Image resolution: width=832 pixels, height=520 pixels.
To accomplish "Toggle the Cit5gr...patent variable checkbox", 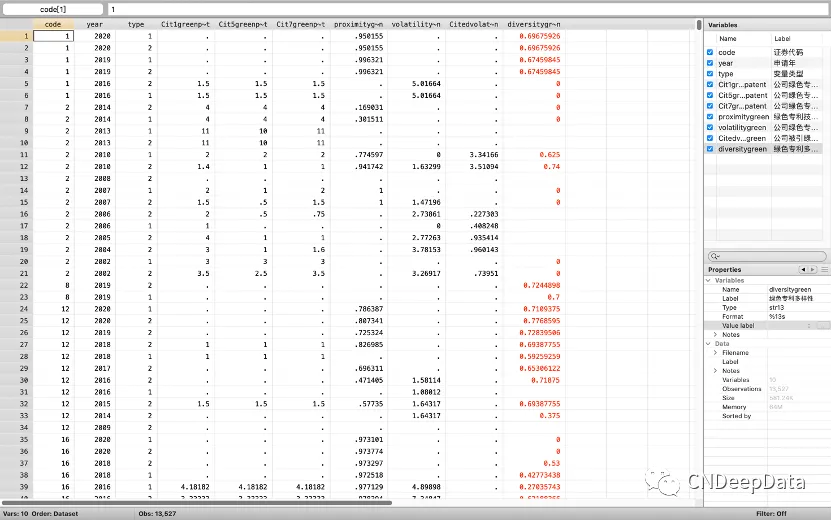I will [x=710, y=95].
